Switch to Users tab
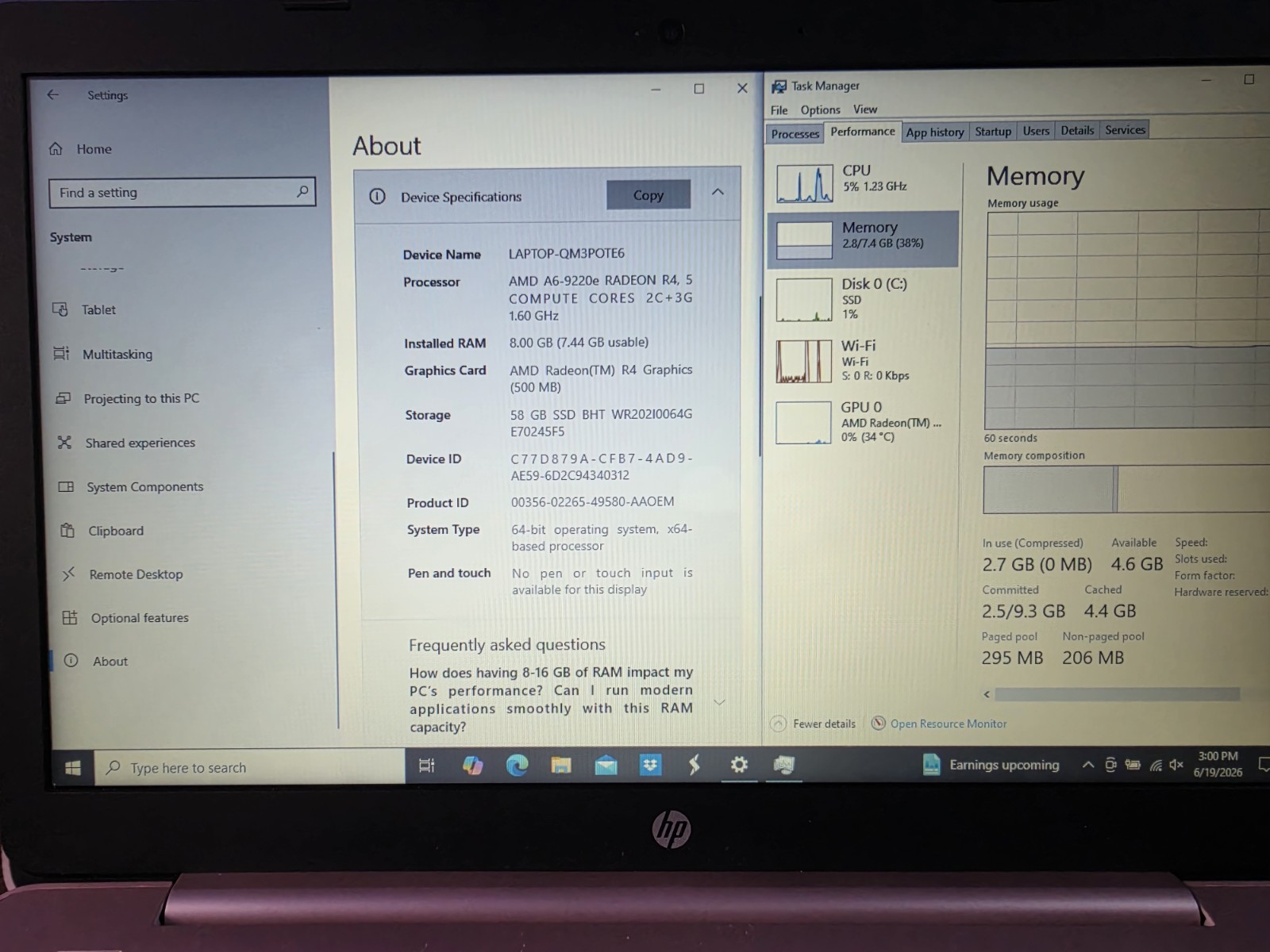Image resolution: width=1270 pixels, height=952 pixels. point(1036,131)
